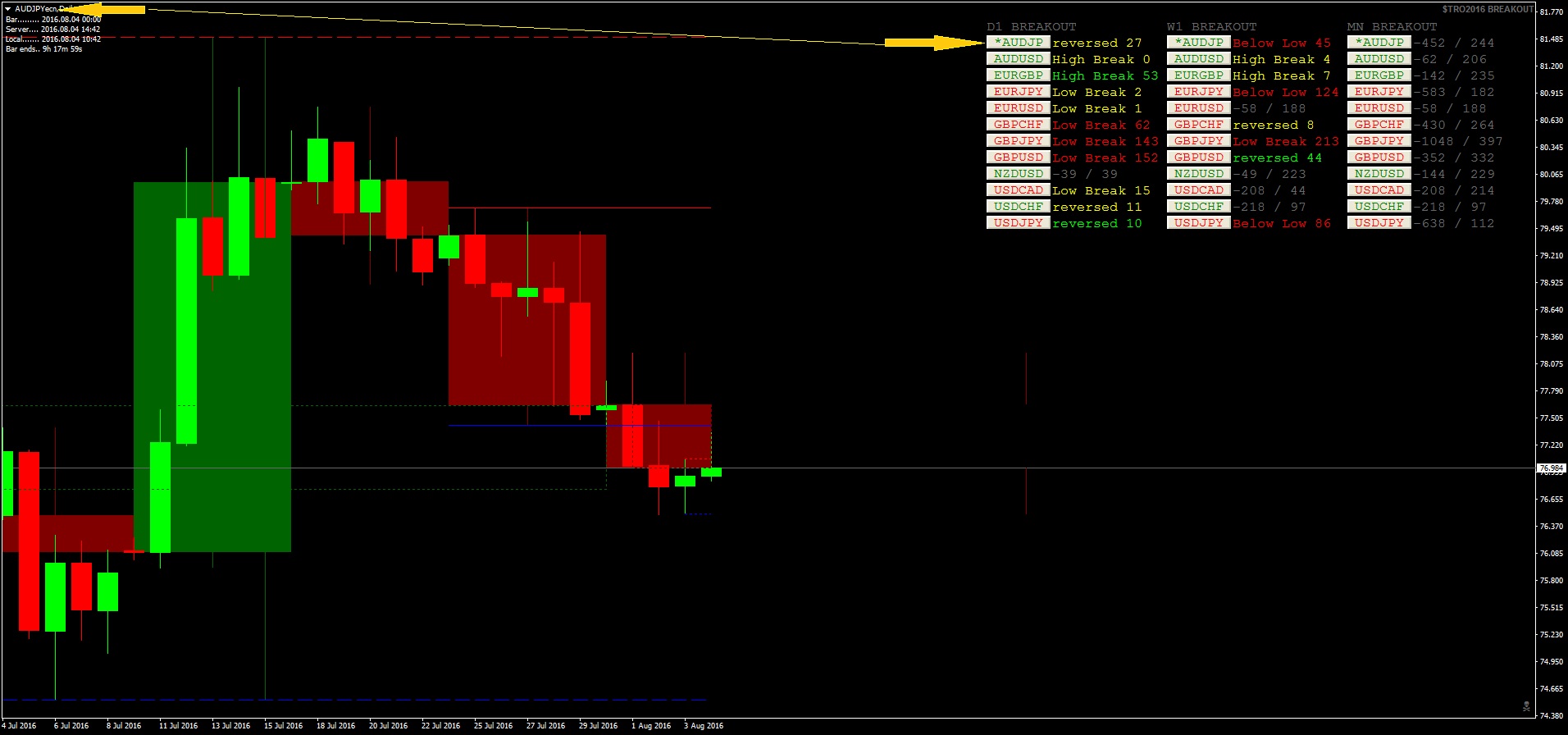
Task: Click the 'Low Break 62' status text
Action: (1101, 126)
